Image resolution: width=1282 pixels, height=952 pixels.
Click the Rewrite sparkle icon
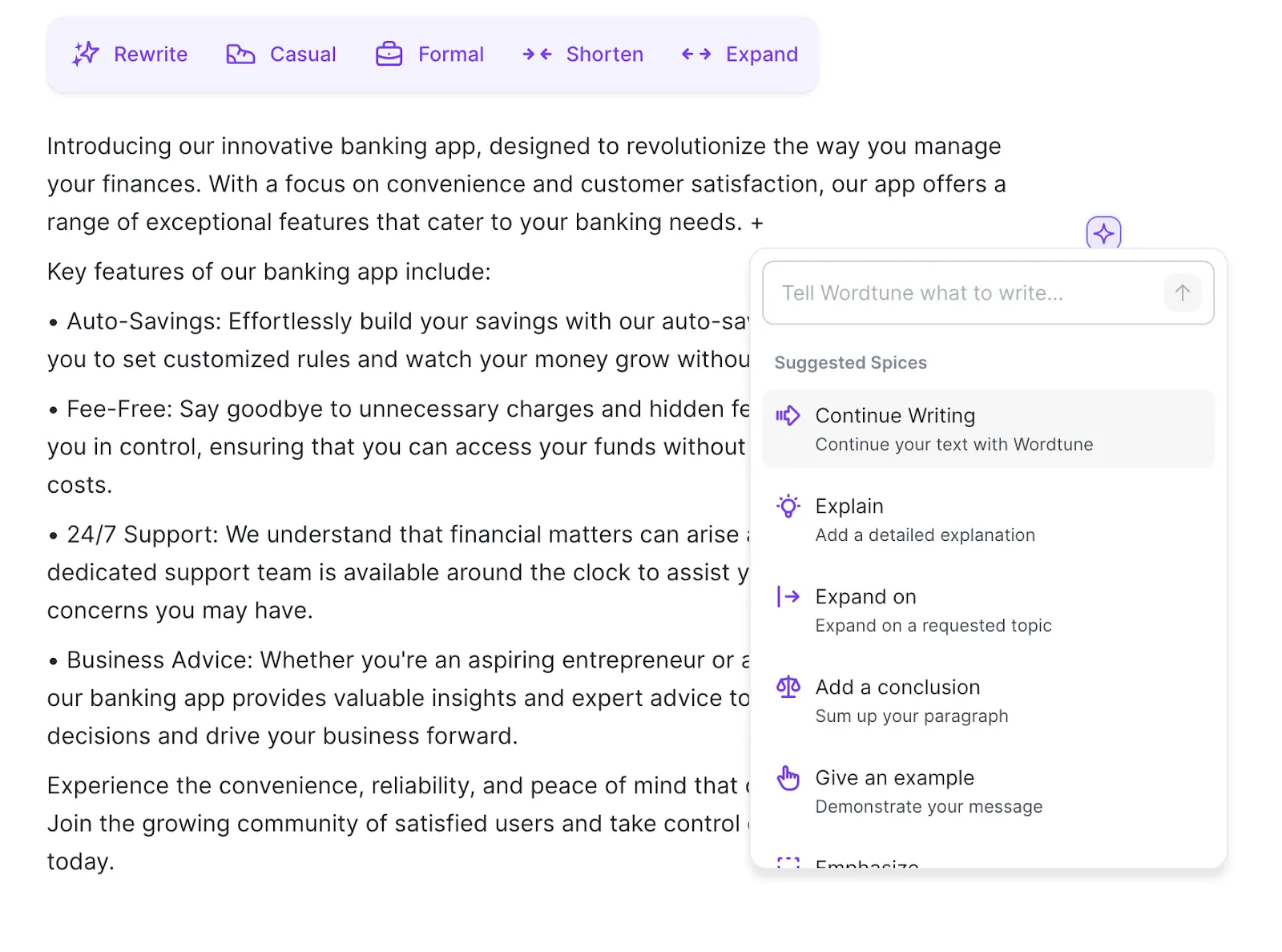[x=86, y=54]
